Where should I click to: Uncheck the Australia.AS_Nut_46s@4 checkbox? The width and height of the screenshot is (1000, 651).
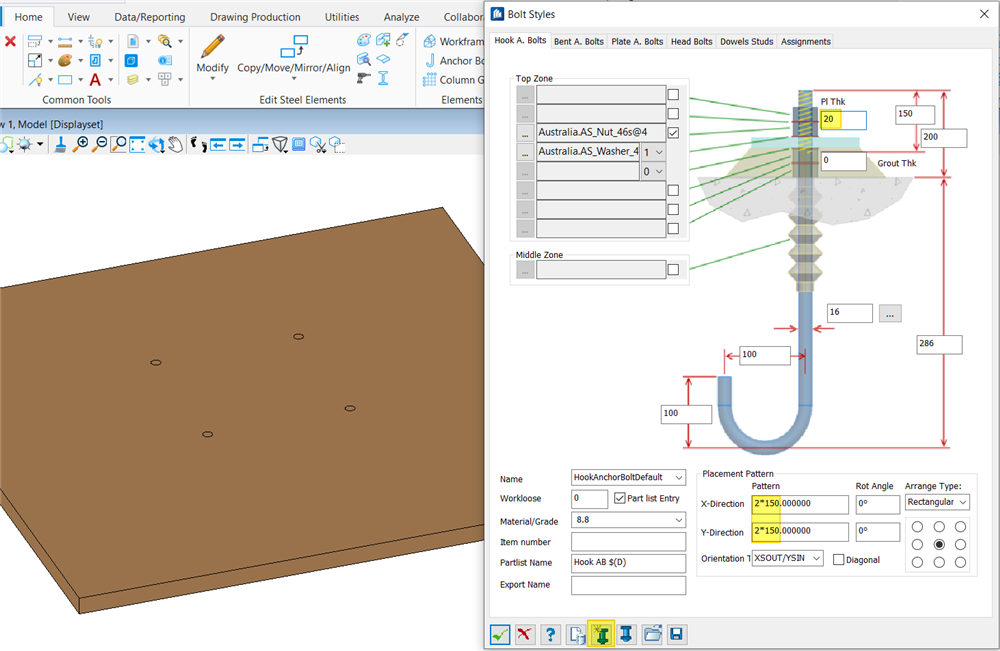click(673, 133)
